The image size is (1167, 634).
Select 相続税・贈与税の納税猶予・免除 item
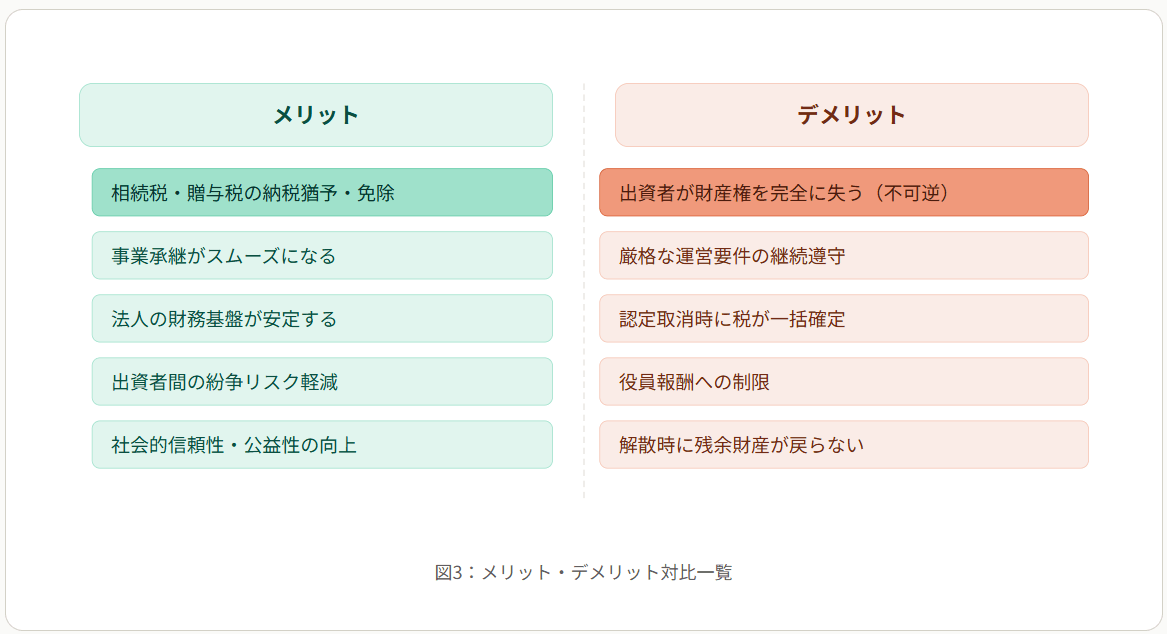(x=321, y=192)
